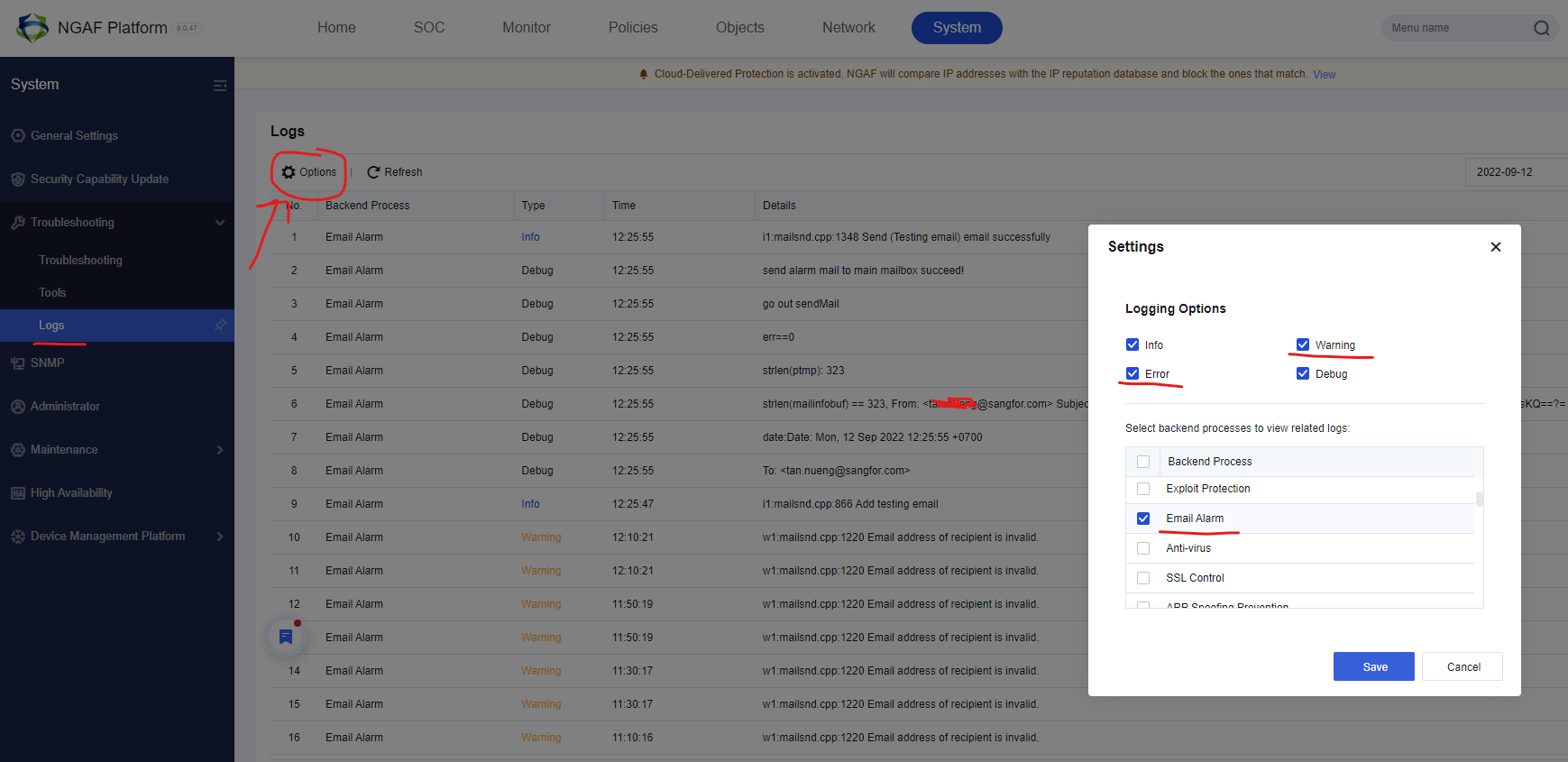Click the backend process list scrollbar
The height and width of the screenshot is (762, 1568).
(x=1480, y=499)
